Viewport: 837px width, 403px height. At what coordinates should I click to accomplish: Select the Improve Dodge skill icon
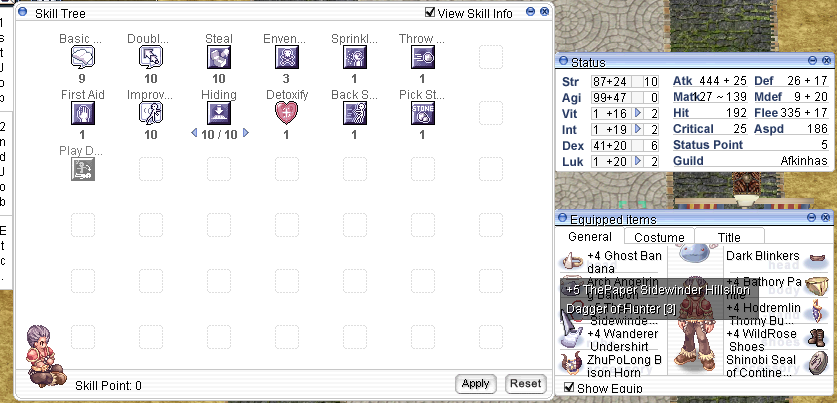click(x=151, y=113)
